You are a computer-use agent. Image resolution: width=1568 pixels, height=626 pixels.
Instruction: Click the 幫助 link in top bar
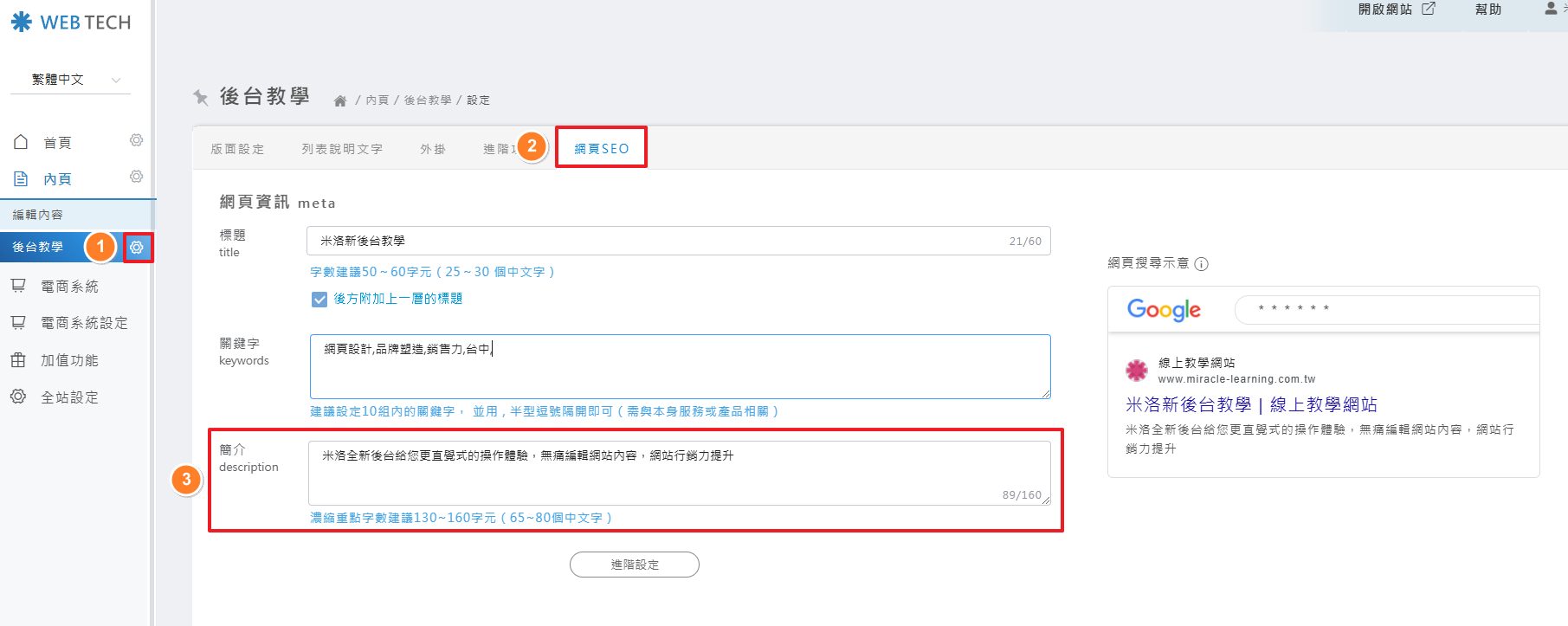(x=1488, y=10)
